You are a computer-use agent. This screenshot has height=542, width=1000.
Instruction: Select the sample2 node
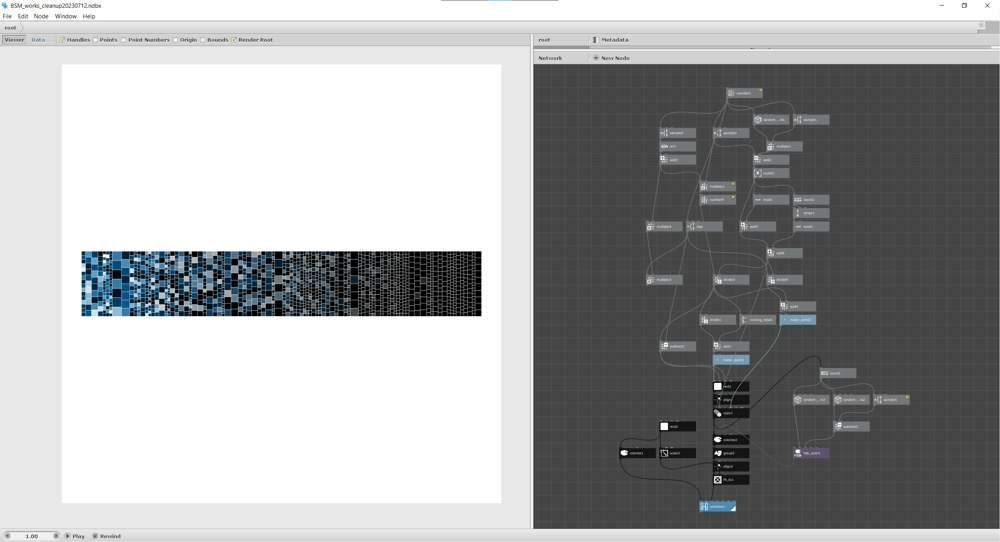(x=731, y=133)
